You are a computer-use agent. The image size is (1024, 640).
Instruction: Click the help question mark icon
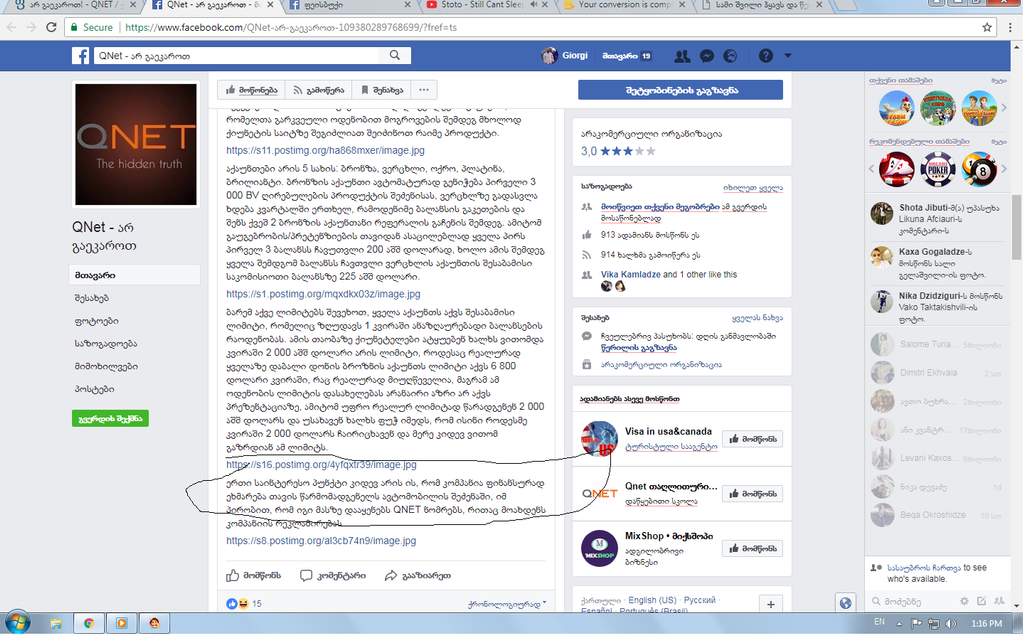coord(765,56)
